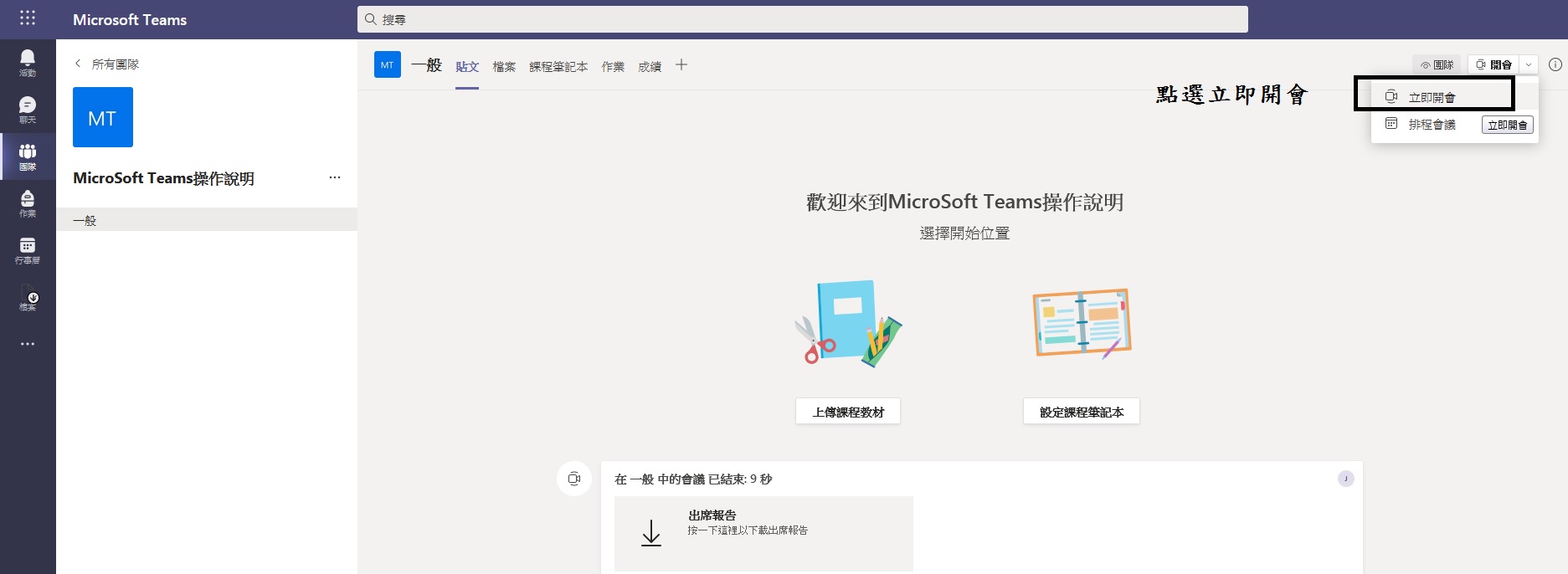Image resolution: width=1568 pixels, height=574 pixels.
Task: Select the 一般 channel in list
Action: tap(207, 220)
